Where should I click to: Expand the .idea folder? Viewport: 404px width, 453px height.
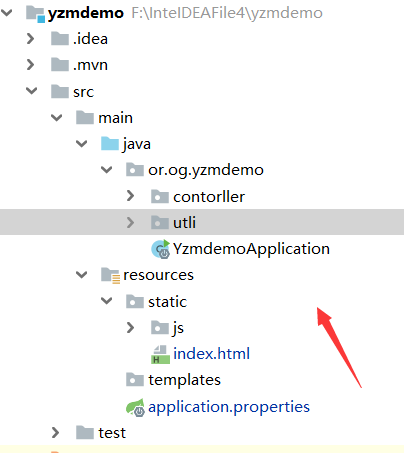pyautogui.click(x=30, y=39)
